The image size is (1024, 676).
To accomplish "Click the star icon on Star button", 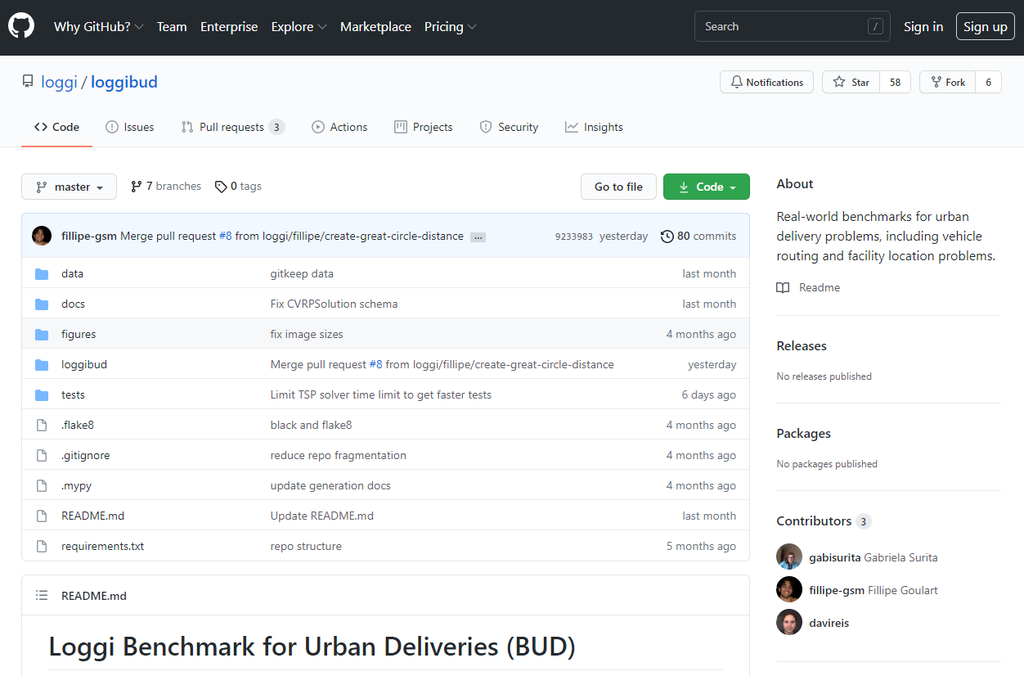I will 839,82.
